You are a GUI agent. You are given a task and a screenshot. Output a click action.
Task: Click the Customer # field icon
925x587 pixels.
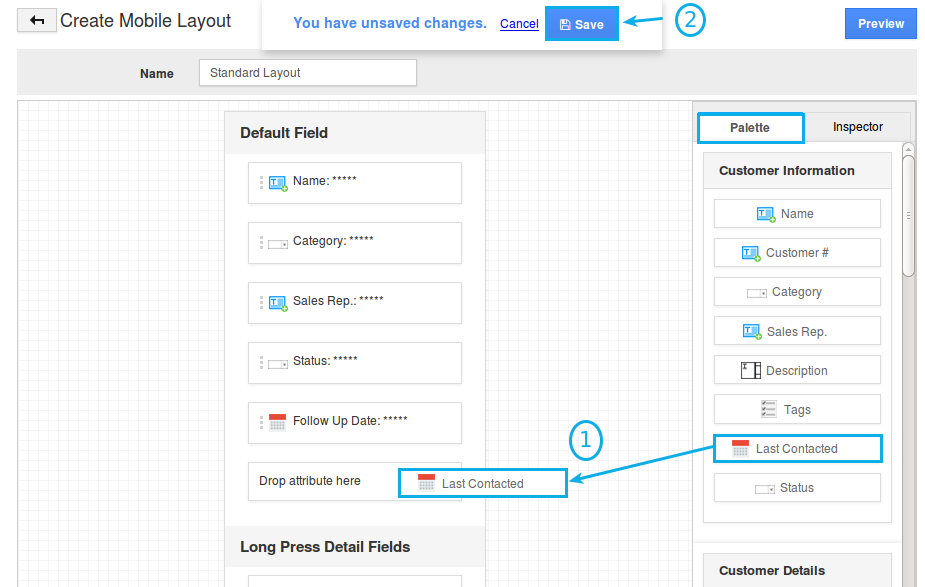(x=751, y=253)
